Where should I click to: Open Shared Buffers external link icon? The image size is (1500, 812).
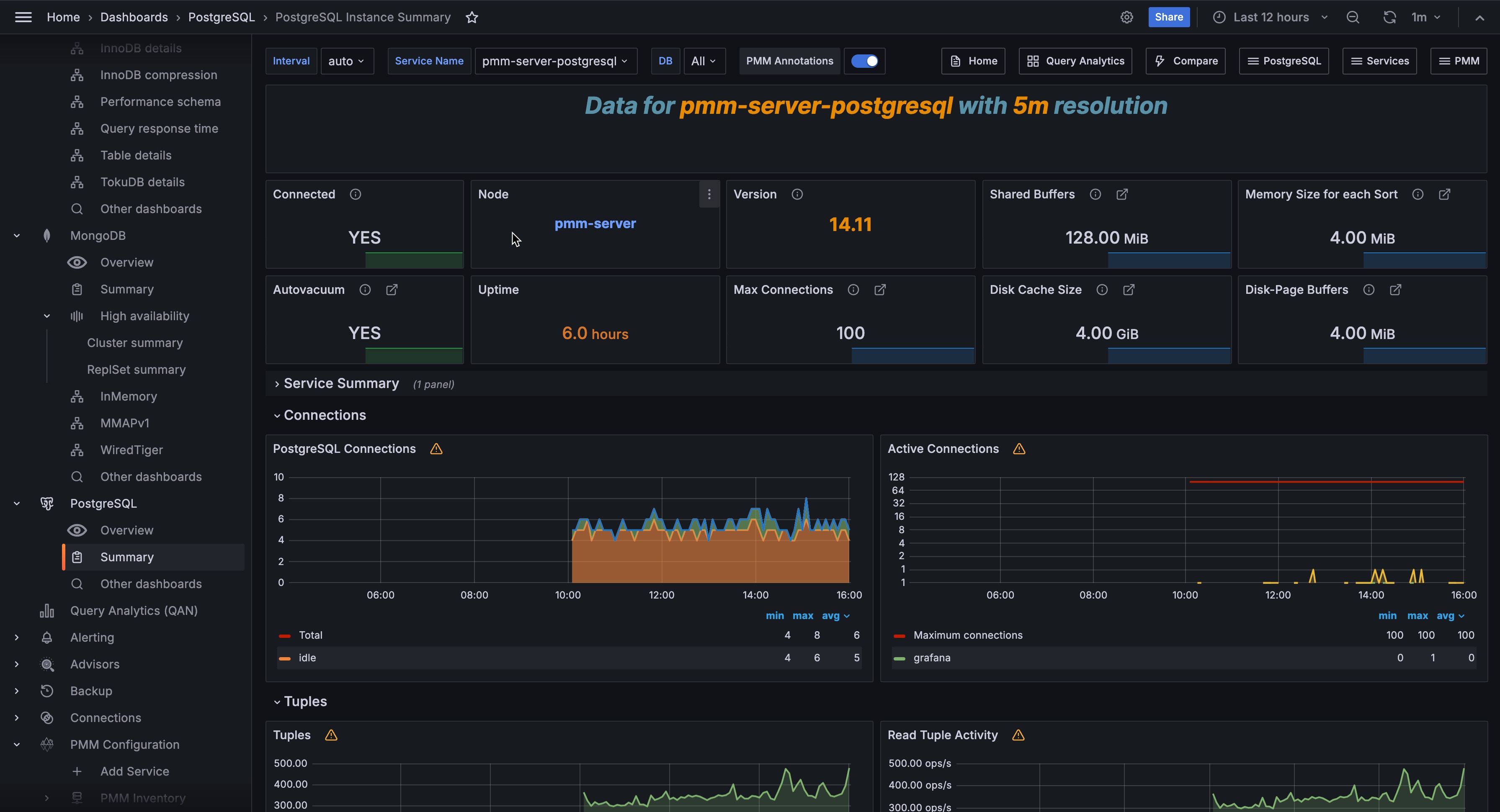(1122, 194)
